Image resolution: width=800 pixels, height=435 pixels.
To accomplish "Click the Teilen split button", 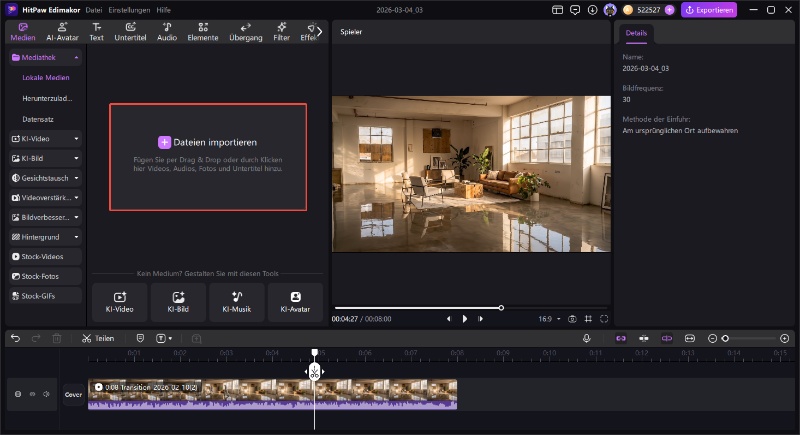I will [98, 338].
